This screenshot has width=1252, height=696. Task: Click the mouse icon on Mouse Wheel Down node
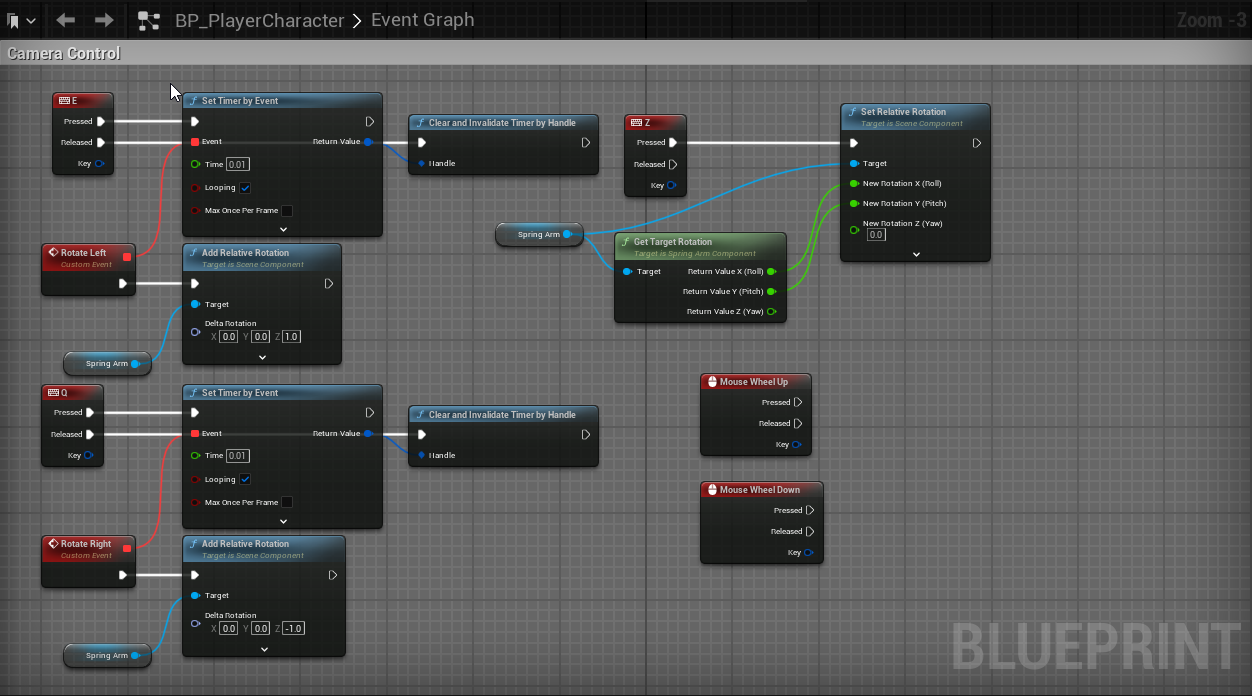pyautogui.click(x=712, y=490)
